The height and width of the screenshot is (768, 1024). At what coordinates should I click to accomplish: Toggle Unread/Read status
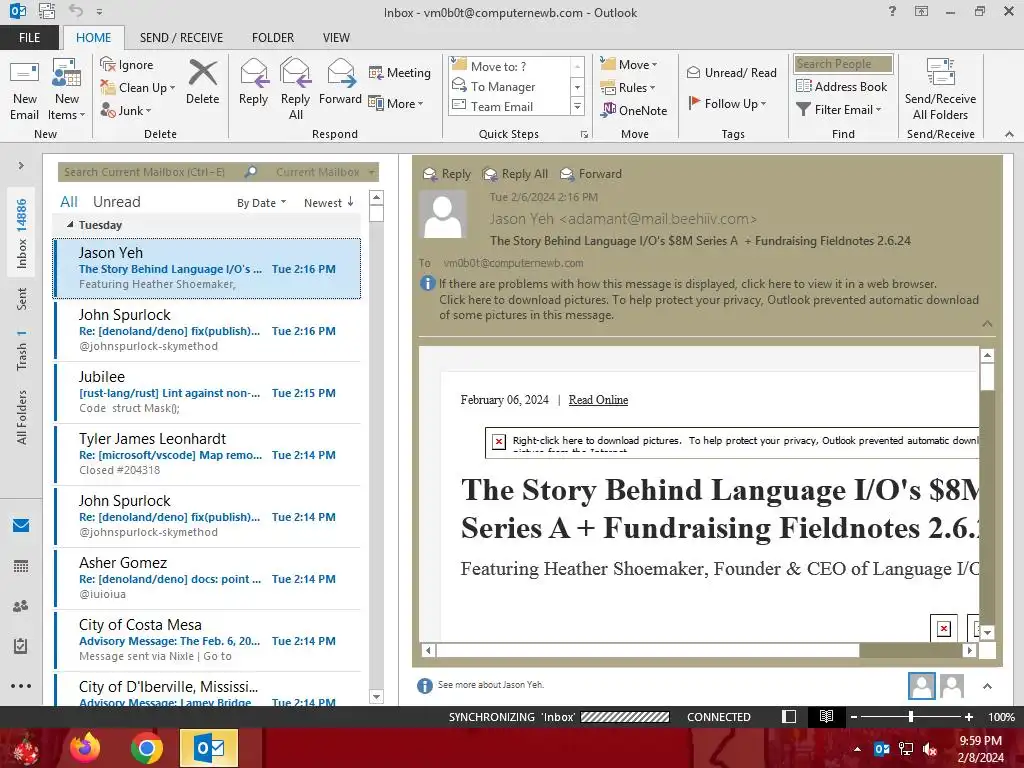pyautogui.click(x=732, y=72)
